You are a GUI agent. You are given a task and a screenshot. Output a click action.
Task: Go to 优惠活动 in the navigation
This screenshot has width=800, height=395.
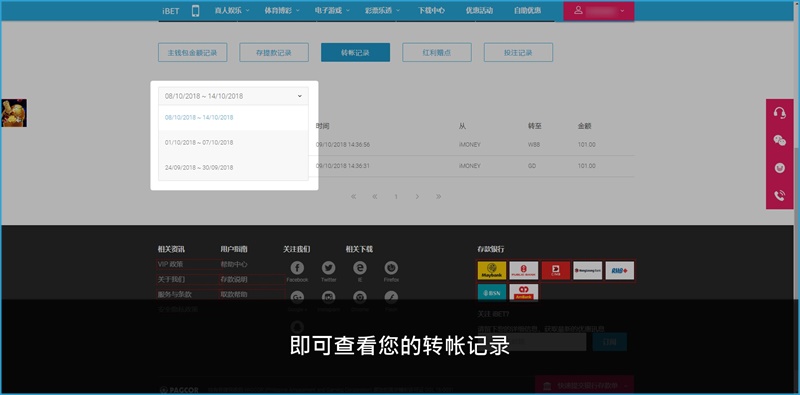point(479,10)
